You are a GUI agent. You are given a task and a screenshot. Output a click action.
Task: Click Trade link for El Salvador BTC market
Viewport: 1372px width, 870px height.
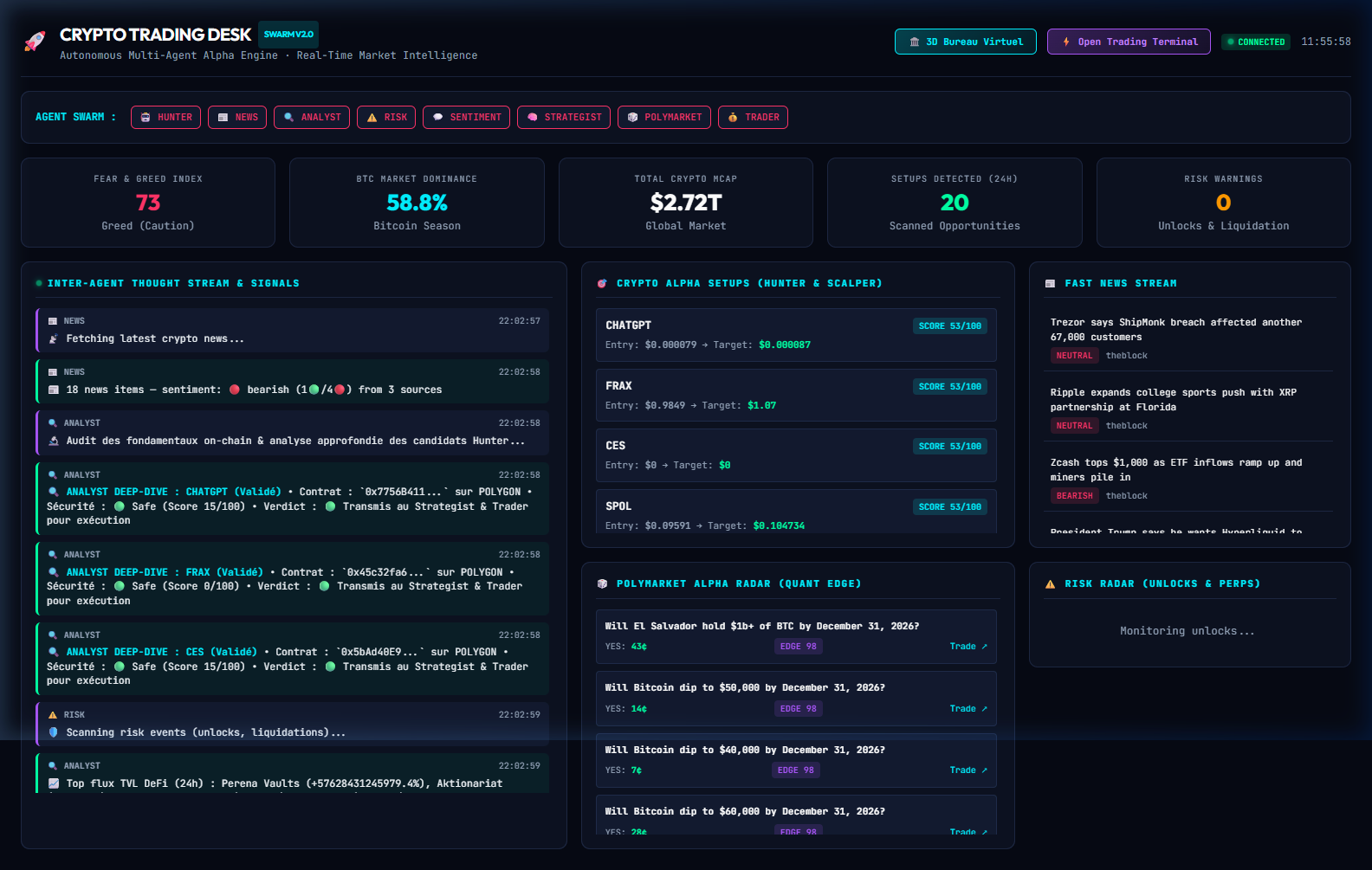point(968,647)
